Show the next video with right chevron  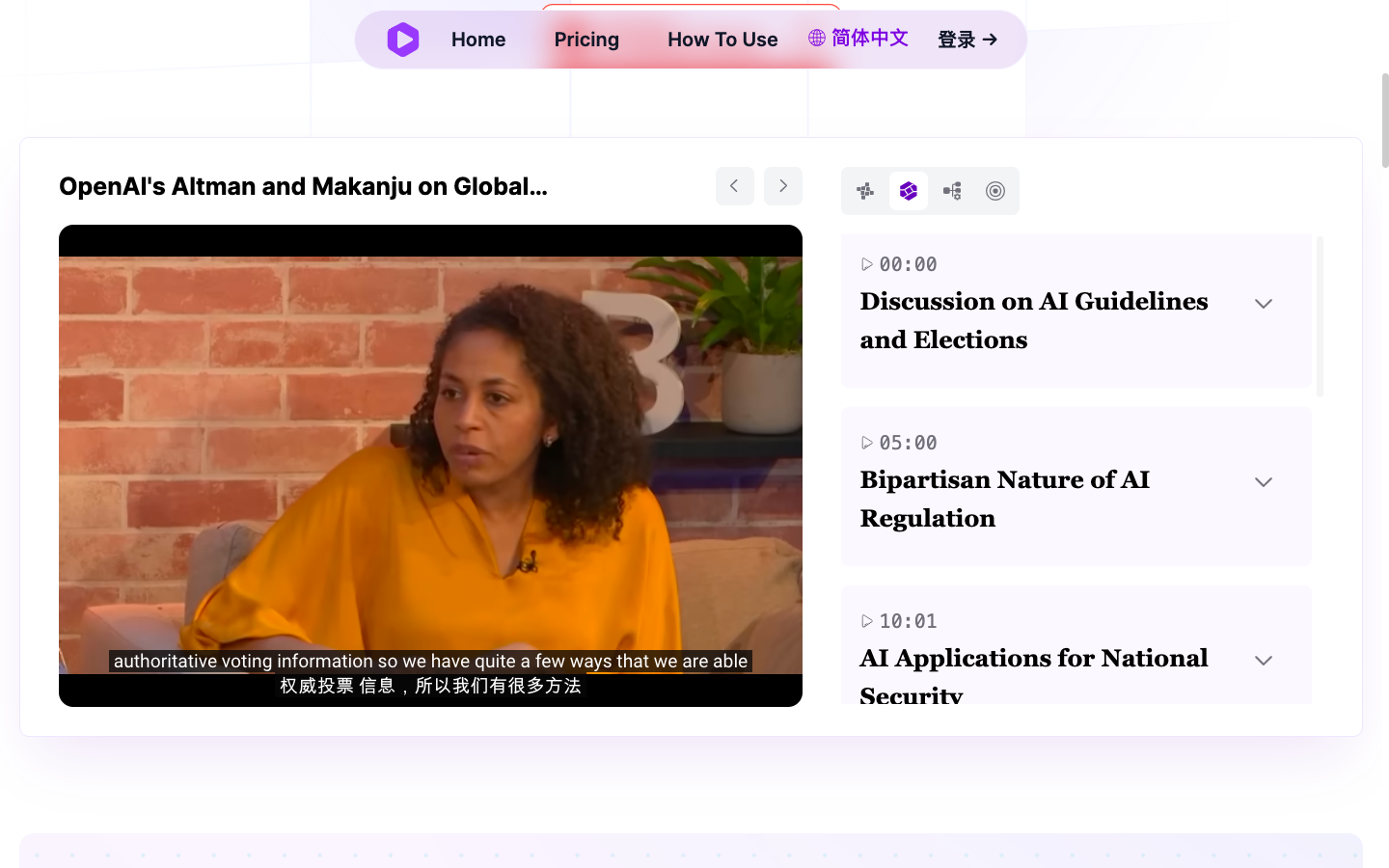click(783, 186)
